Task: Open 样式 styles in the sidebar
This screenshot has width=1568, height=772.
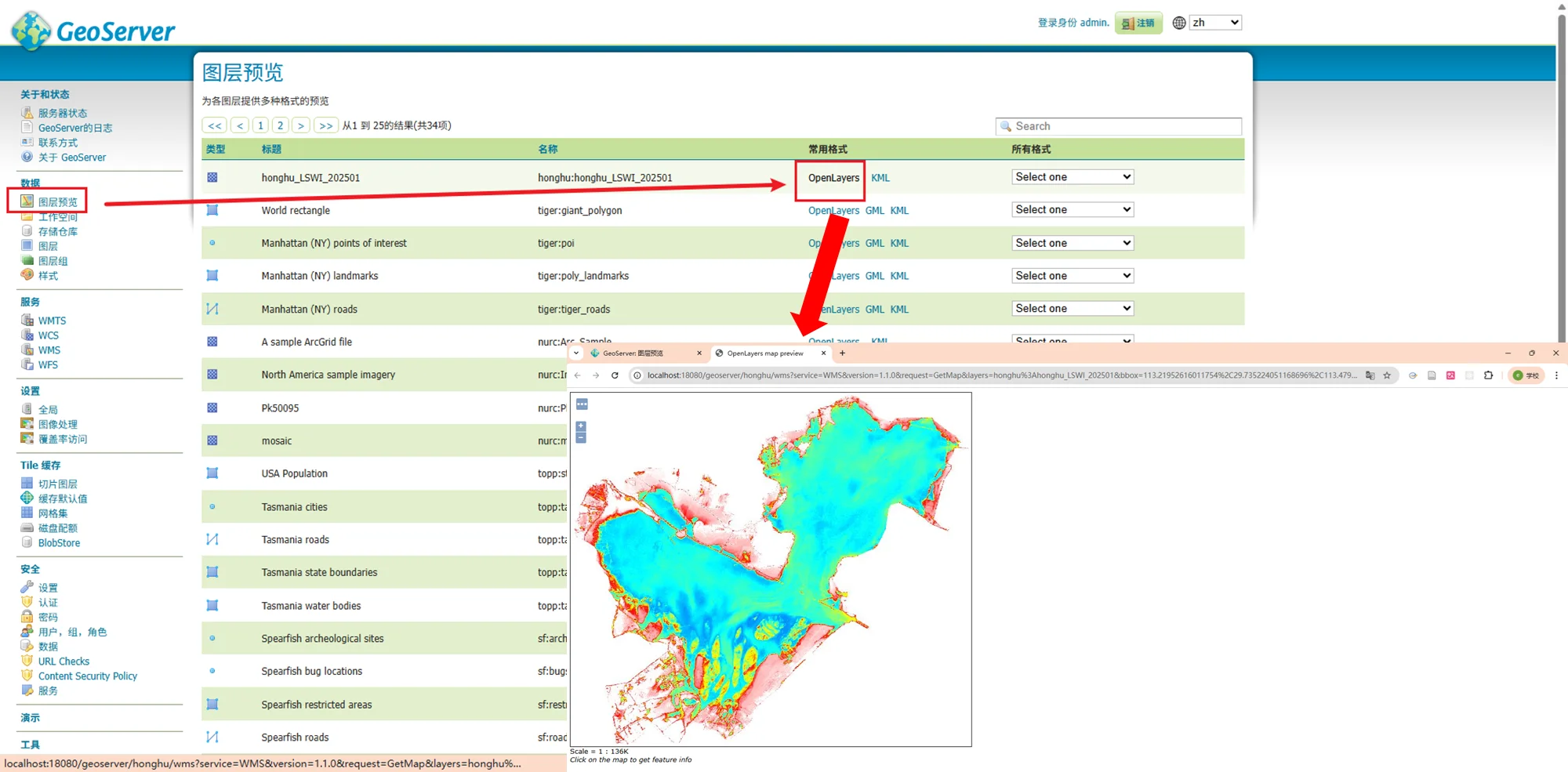Action: [48, 276]
